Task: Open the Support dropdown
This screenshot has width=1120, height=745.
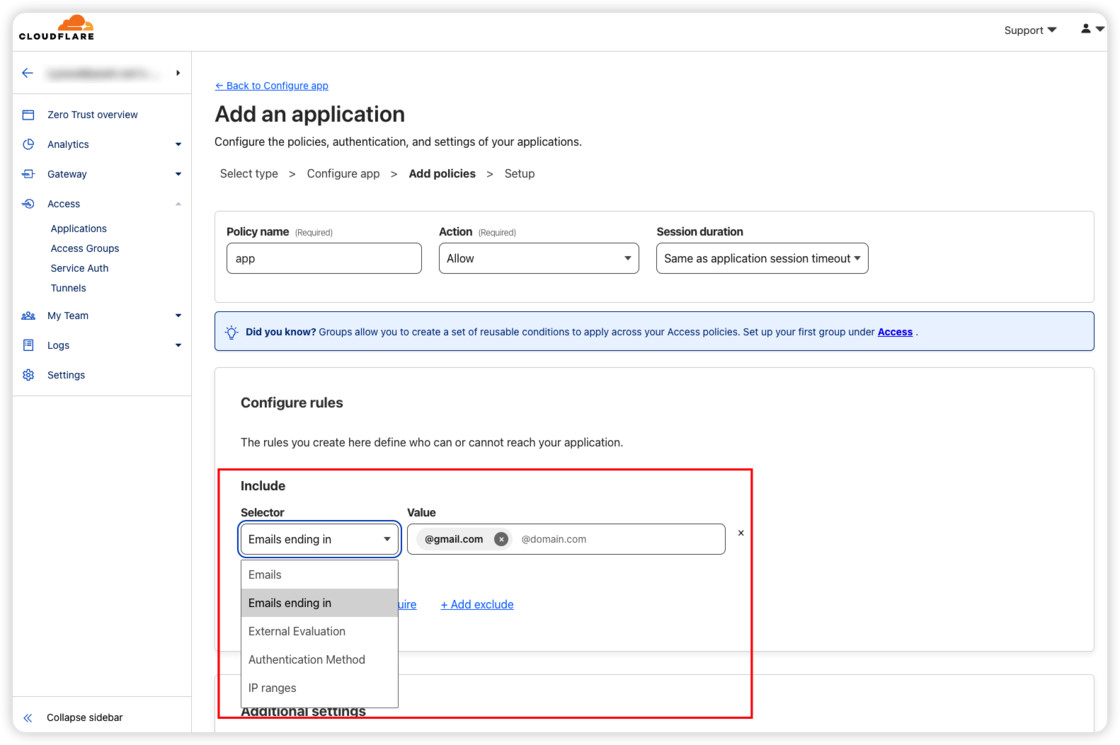Action: point(1030,30)
